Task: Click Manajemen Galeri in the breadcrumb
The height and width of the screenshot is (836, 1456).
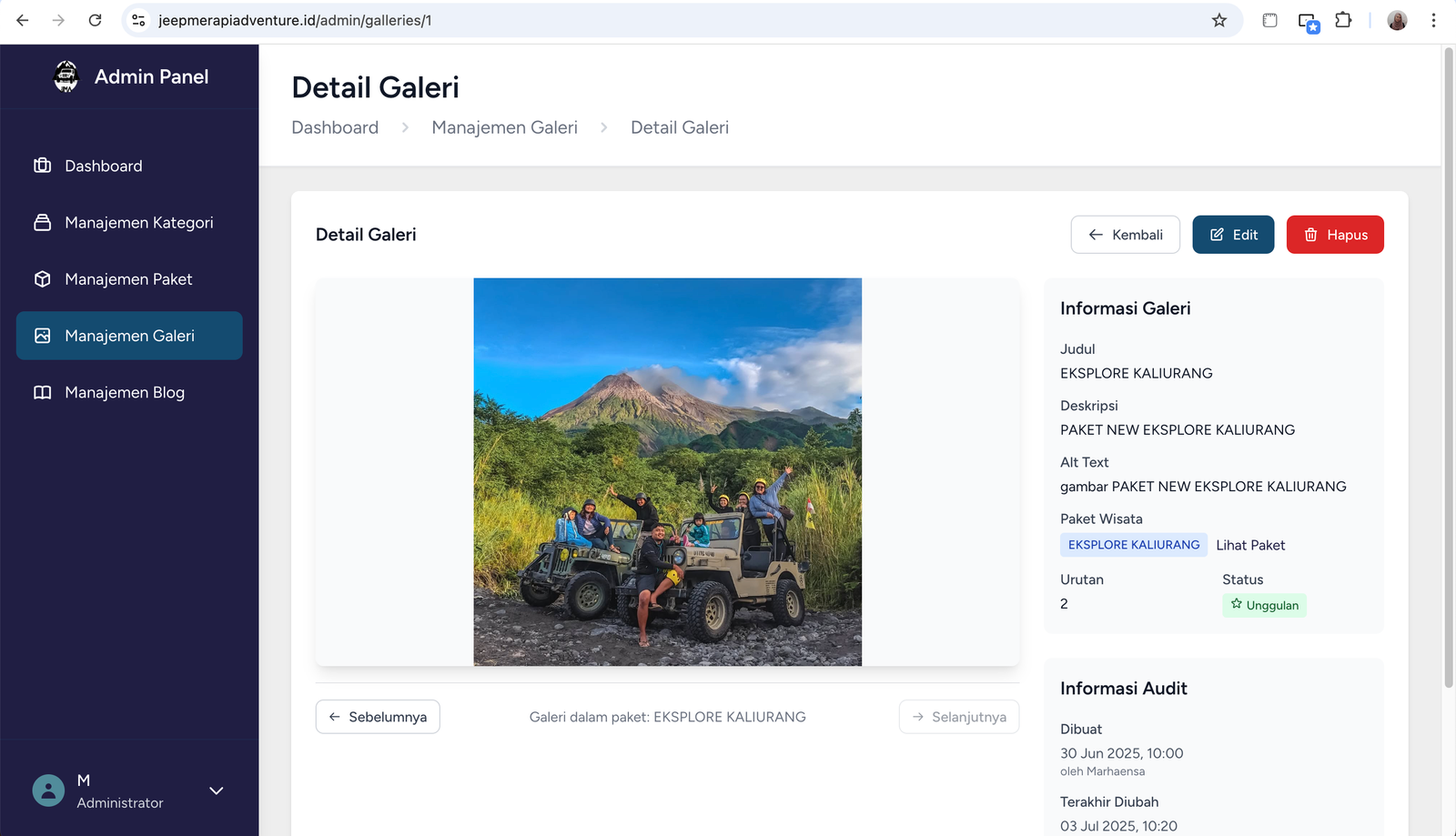Action: click(x=504, y=127)
